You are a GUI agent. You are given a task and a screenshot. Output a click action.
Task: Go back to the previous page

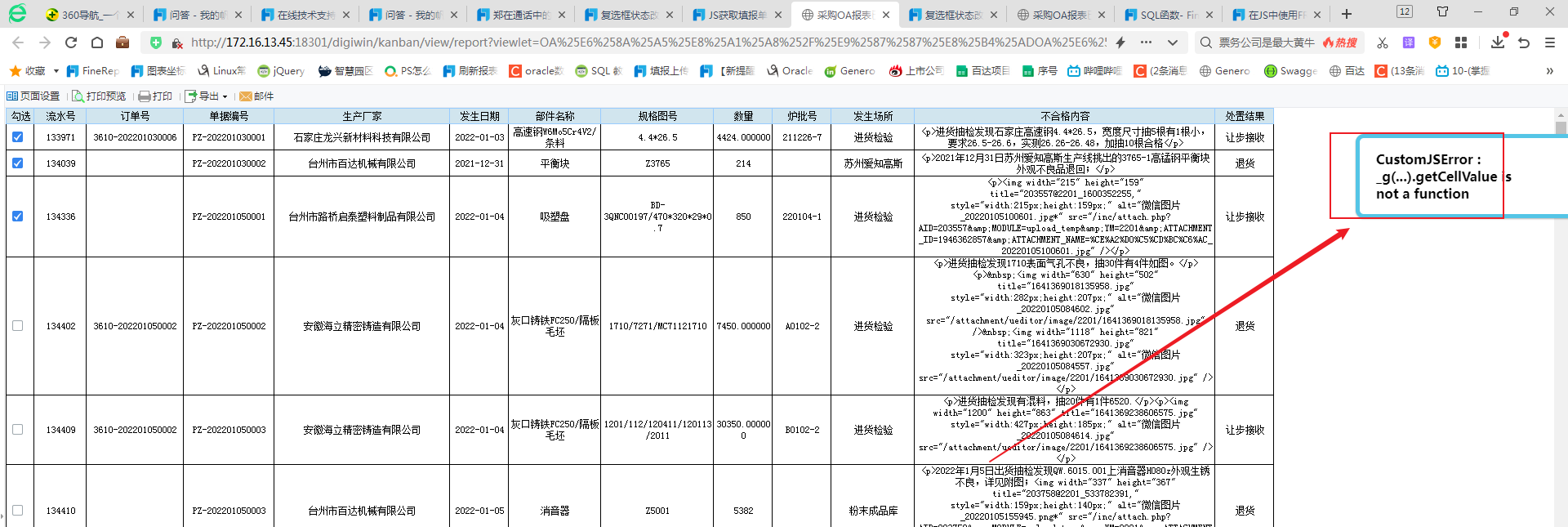18,42
